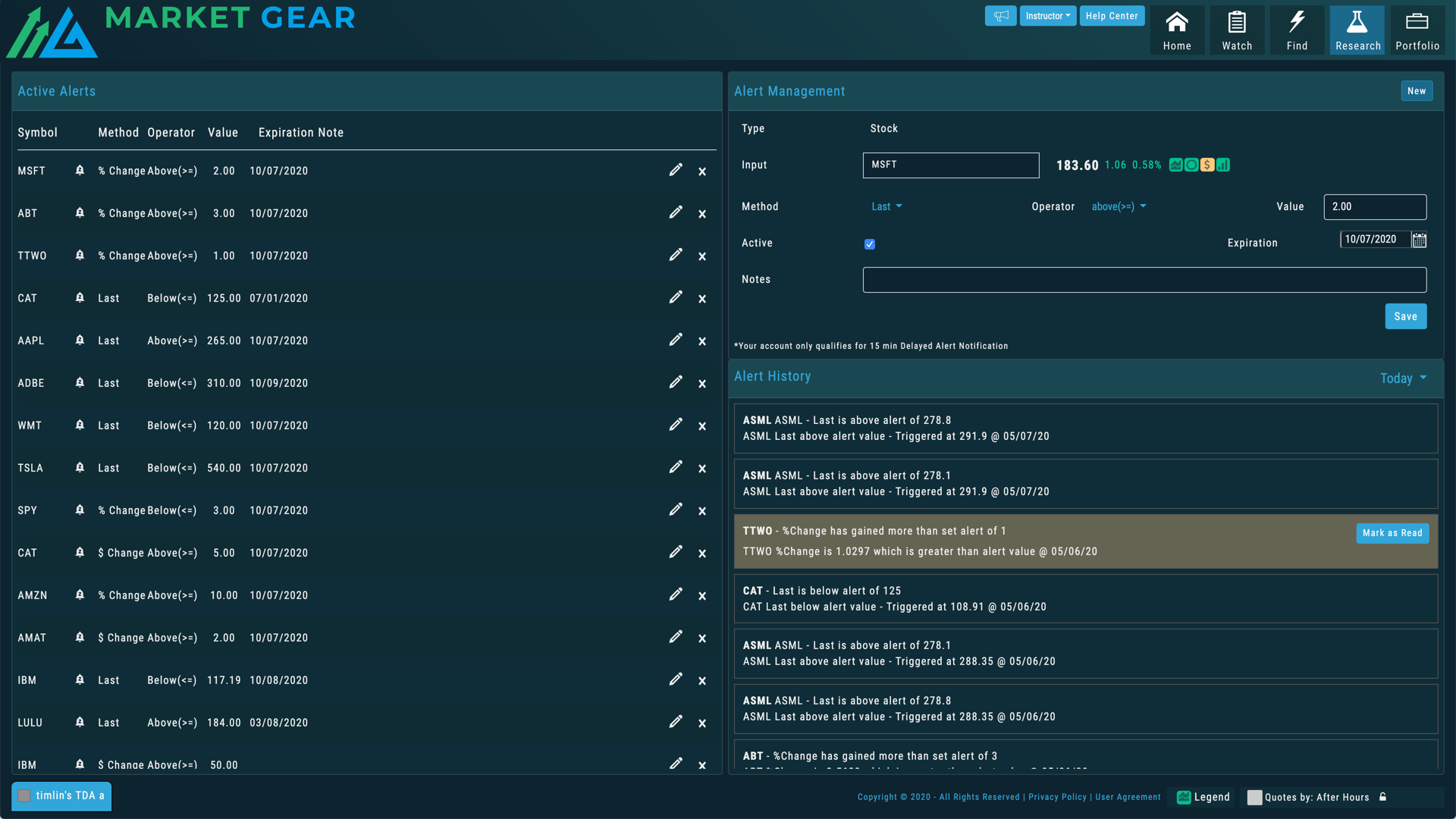Edit the WMT alert
This screenshot has height=819, width=1456.
[x=676, y=425]
